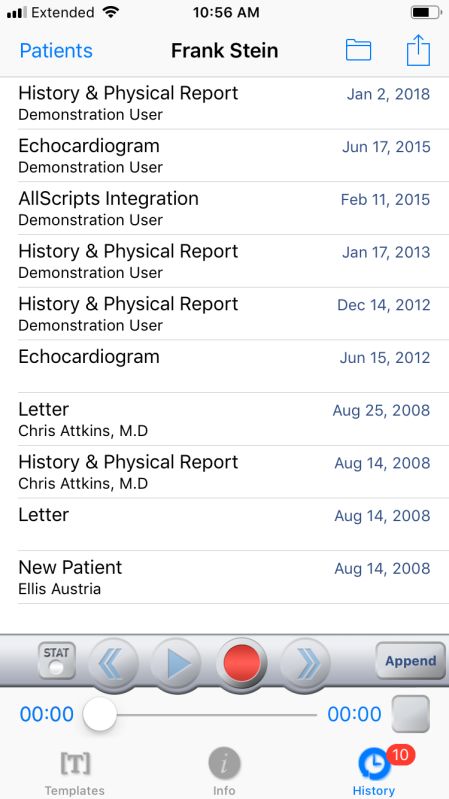Tap the share icon at top right

418,50
